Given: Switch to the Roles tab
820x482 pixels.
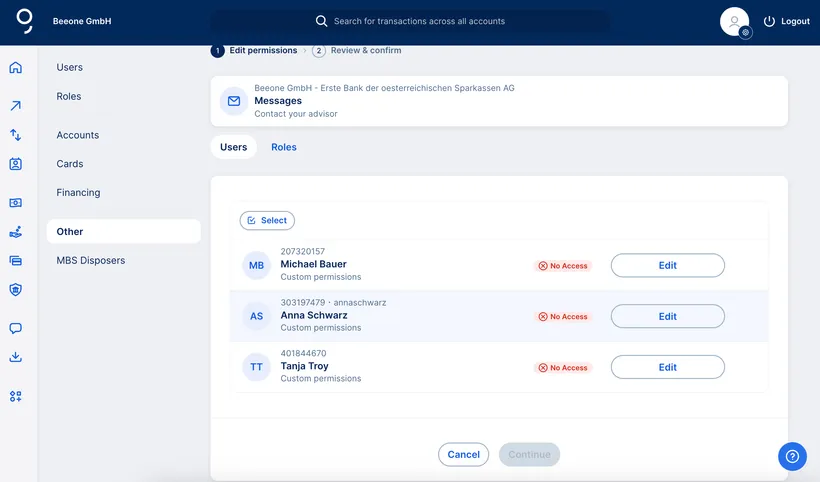Looking at the screenshot, I should [x=284, y=147].
